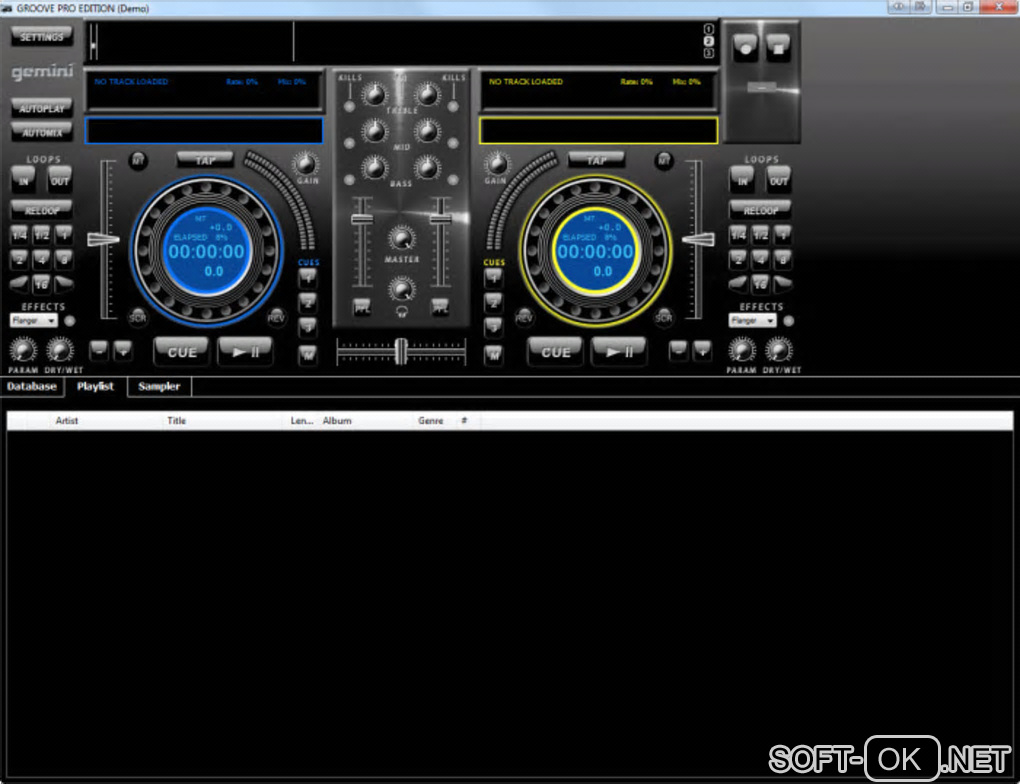
Task: Click right deck play/pause button
Action: 619,351
